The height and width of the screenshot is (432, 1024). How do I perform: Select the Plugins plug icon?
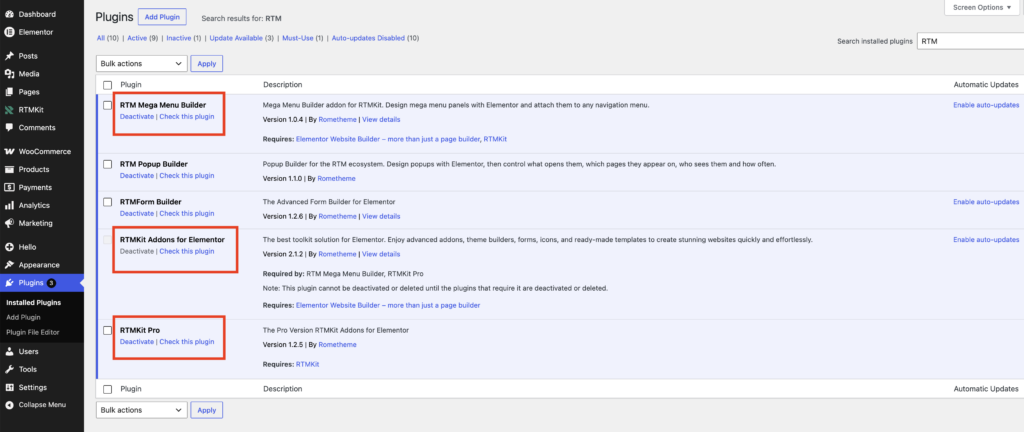point(9,283)
